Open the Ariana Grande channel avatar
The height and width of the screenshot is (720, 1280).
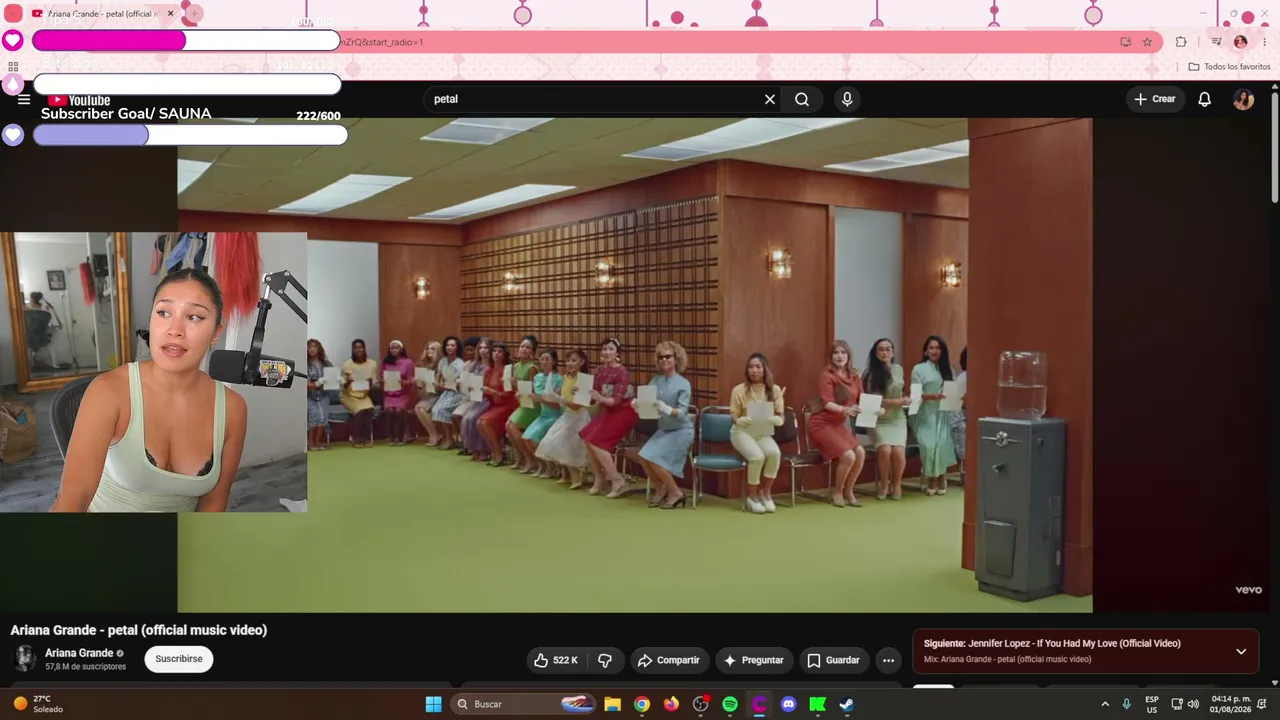tap(26, 658)
